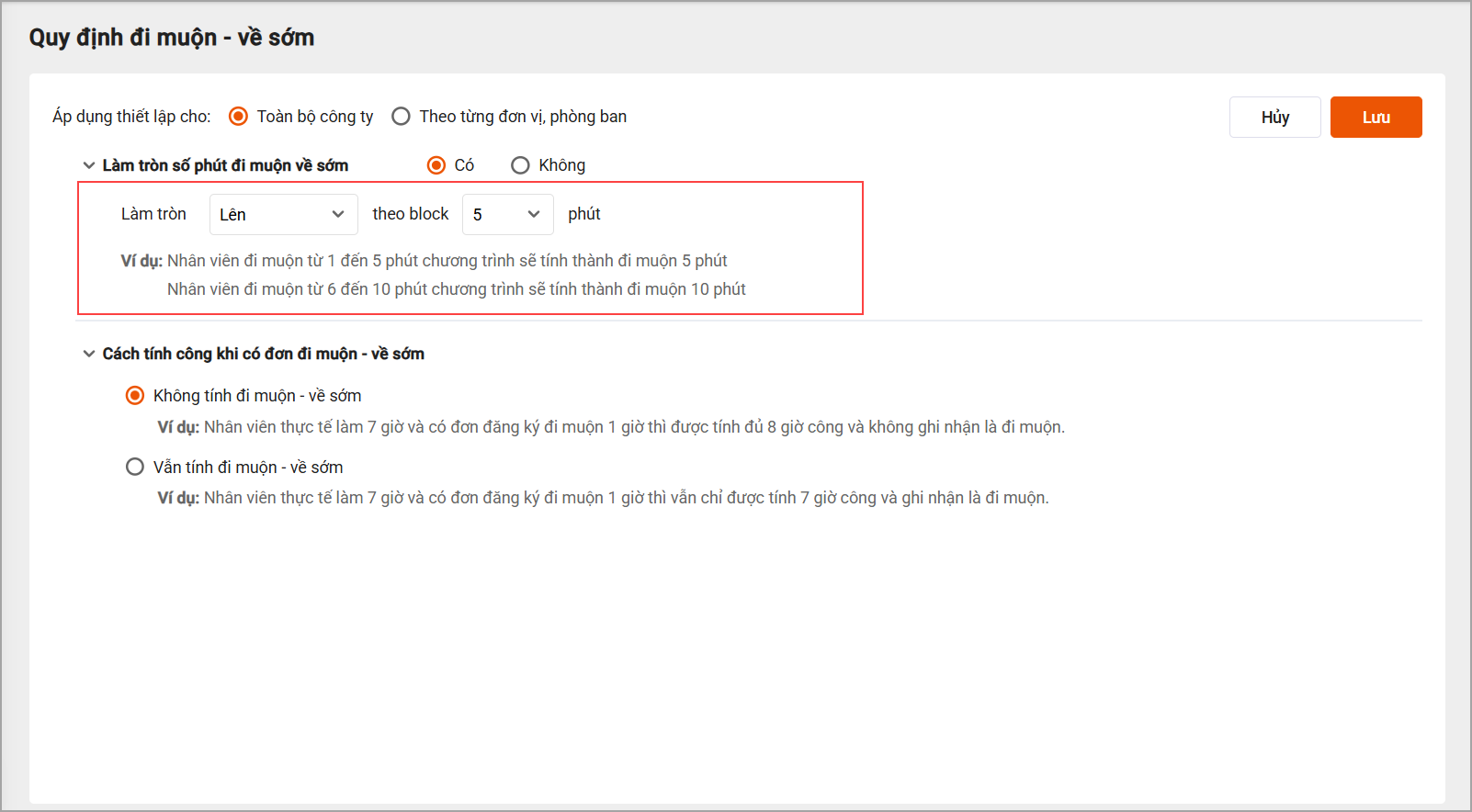
Task: Collapse chevron beside "Cách tính công" heading
Action: pos(89,354)
